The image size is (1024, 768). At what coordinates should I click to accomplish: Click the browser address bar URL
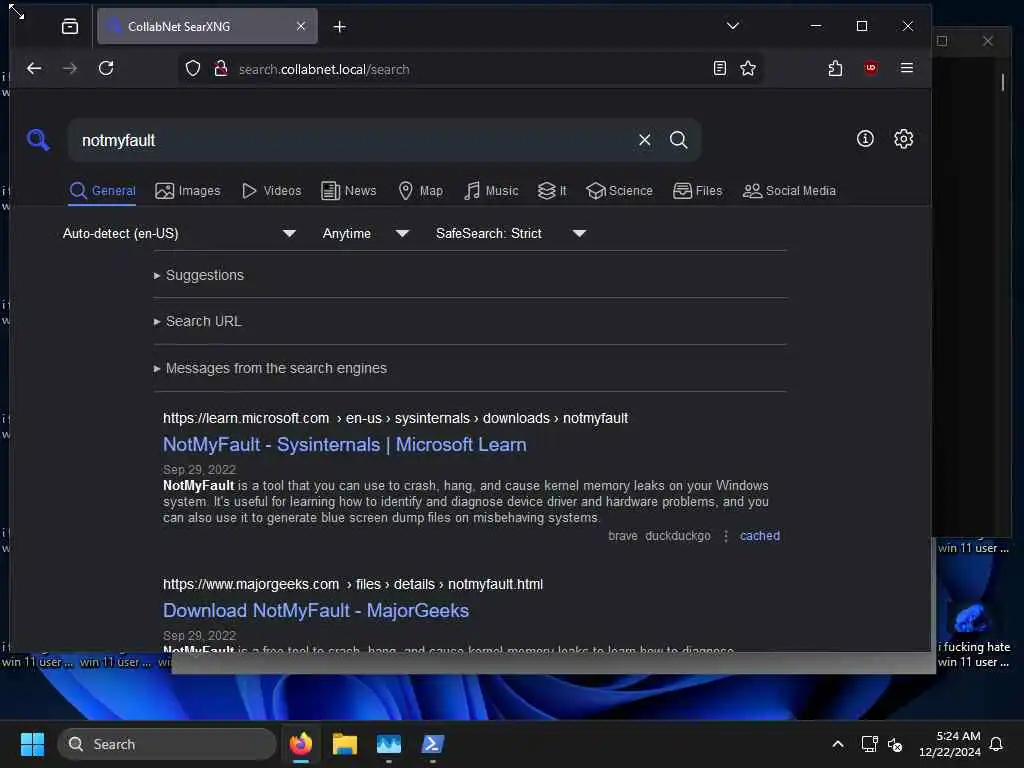pyautogui.click(x=324, y=69)
